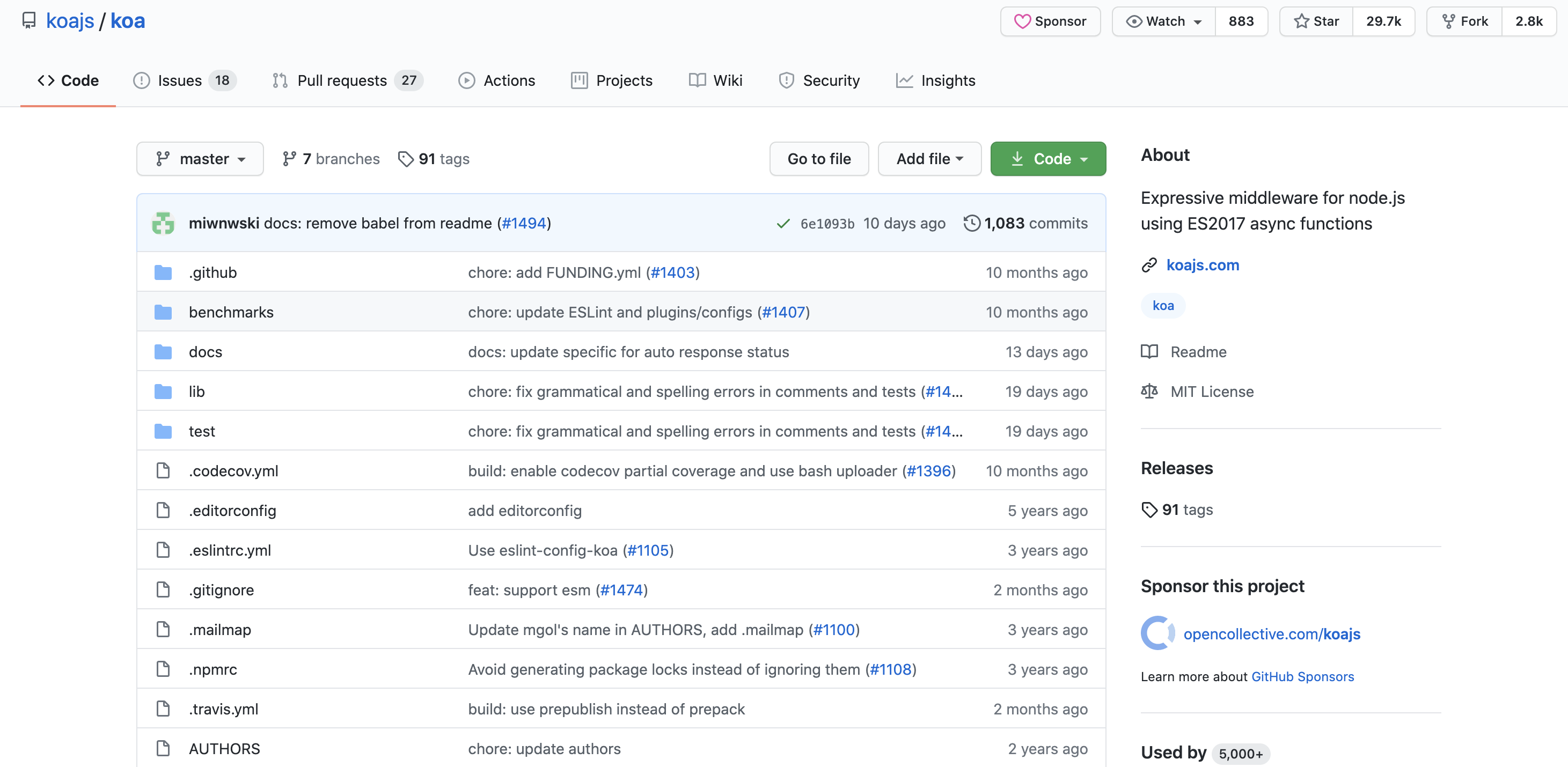The width and height of the screenshot is (1568, 767).
Task: Open miwnwski's avatar thumbnail
Action: coord(163,223)
